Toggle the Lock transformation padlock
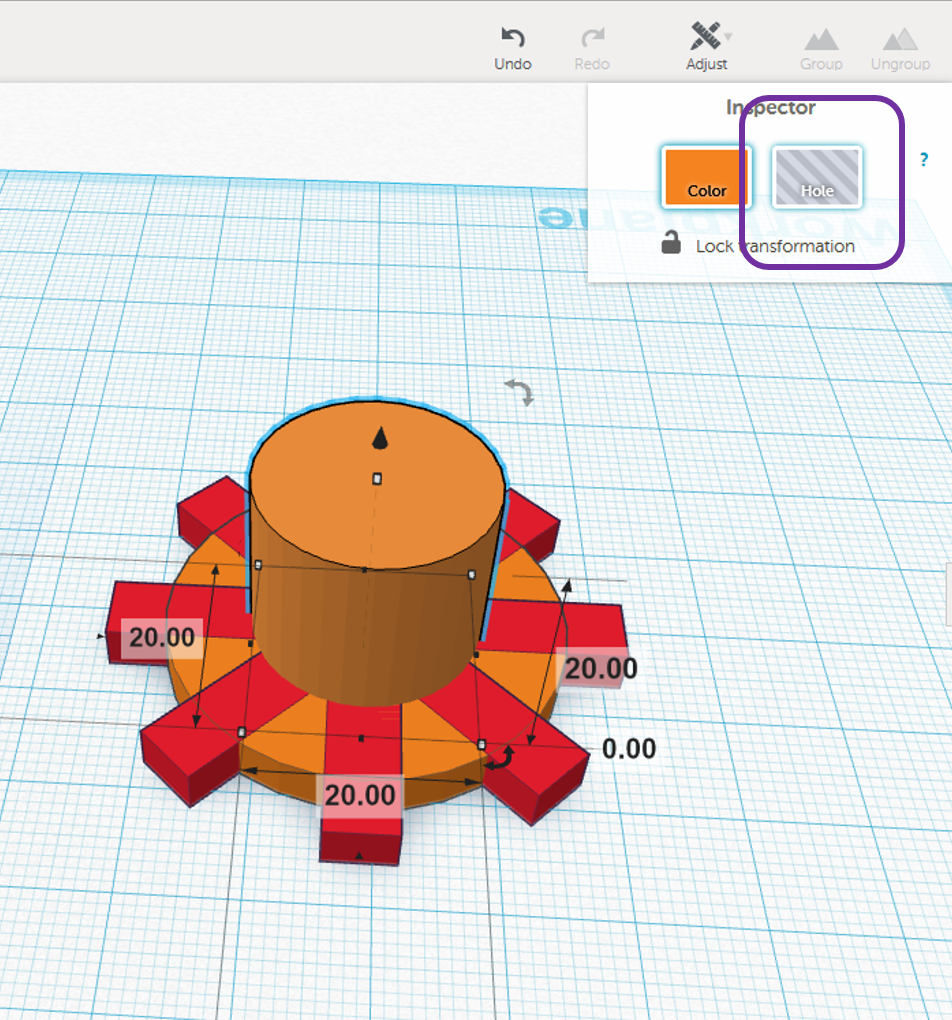Screen dimensions: 952x1020 pyautogui.click(x=671, y=243)
